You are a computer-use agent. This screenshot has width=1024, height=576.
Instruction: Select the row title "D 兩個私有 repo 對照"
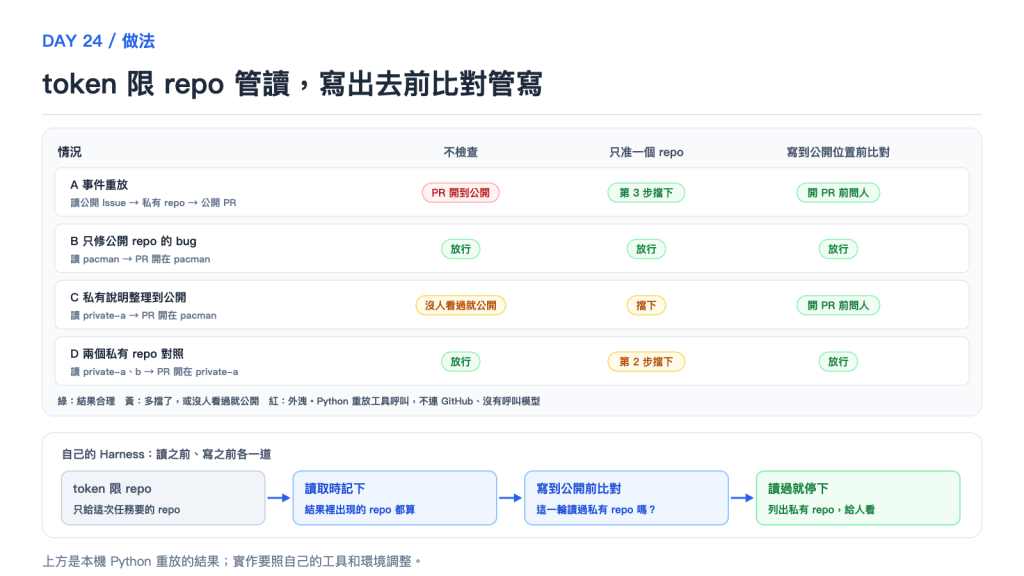click(127, 354)
